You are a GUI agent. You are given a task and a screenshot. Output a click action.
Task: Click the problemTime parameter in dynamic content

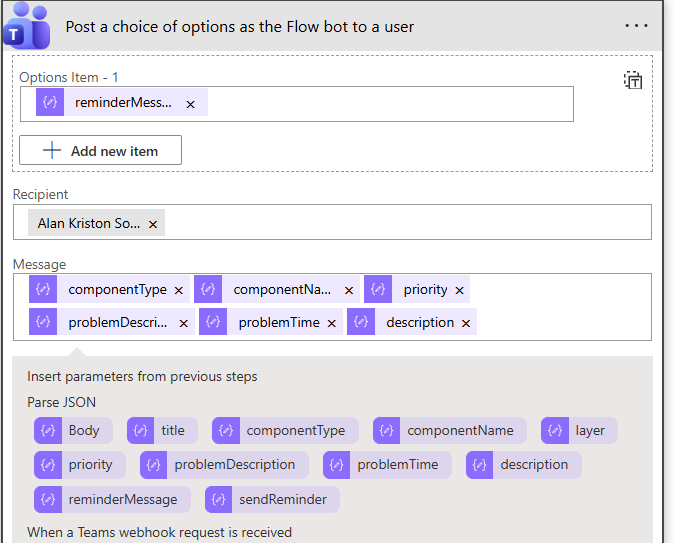tap(387, 465)
